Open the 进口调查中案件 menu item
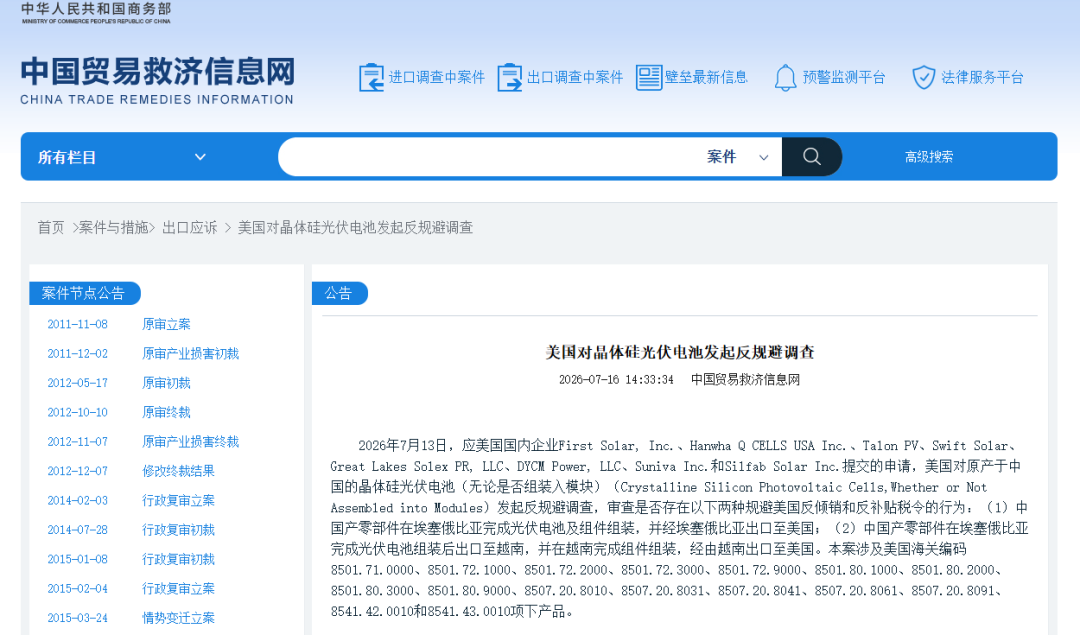The height and width of the screenshot is (635, 1080). pyautogui.click(x=437, y=77)
